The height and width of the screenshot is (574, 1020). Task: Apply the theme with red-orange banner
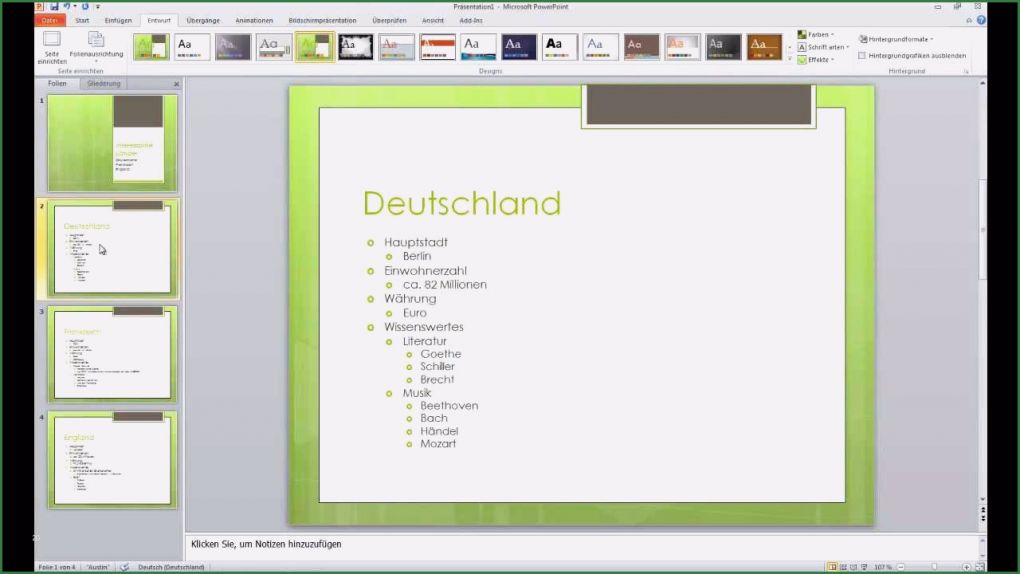(438, 47)
